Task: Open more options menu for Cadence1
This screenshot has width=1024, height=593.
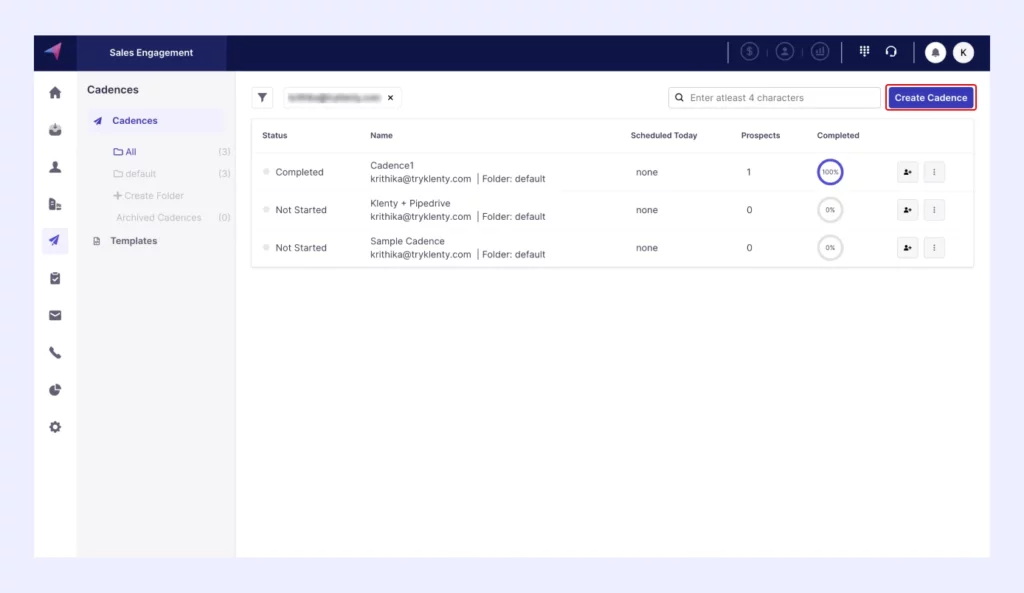Action: (x=934, y=172)
